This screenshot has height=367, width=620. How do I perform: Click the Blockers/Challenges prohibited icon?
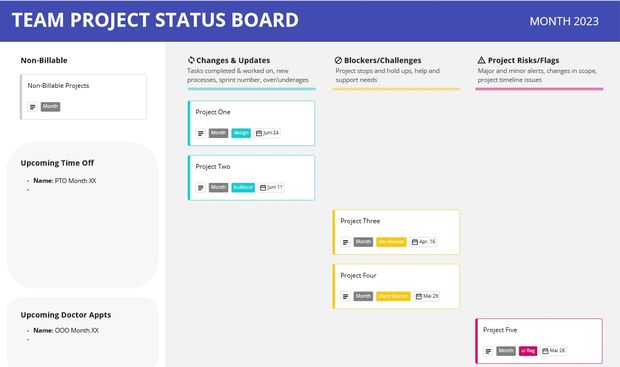338,60
